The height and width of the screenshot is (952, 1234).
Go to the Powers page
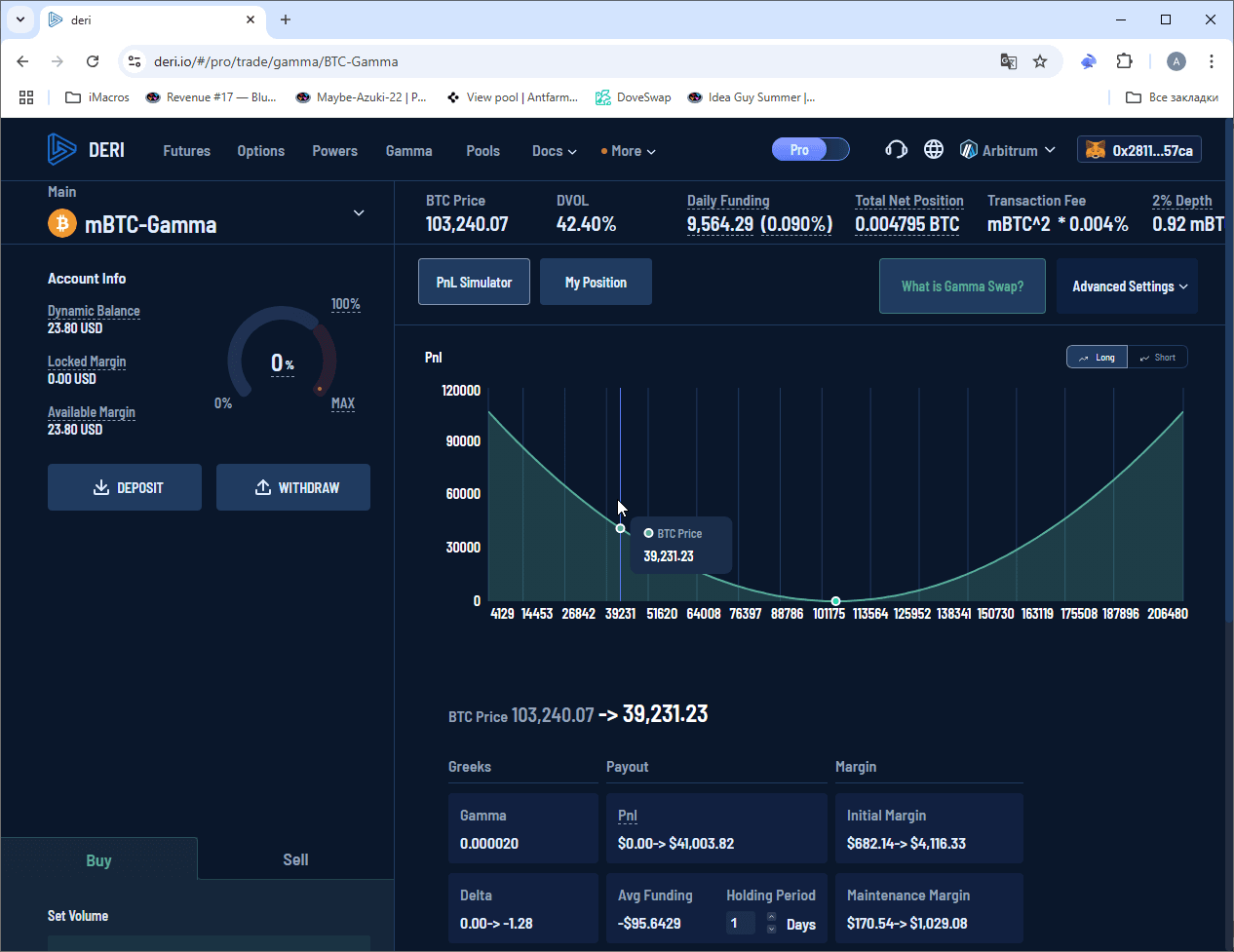pyautogui.click(x=335, y=151)
